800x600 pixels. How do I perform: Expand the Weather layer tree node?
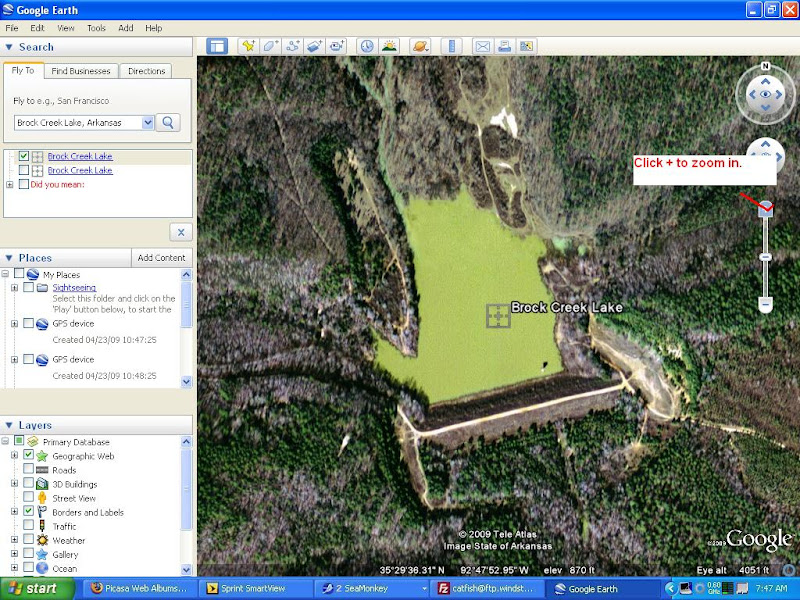click(x=14, y=540)
